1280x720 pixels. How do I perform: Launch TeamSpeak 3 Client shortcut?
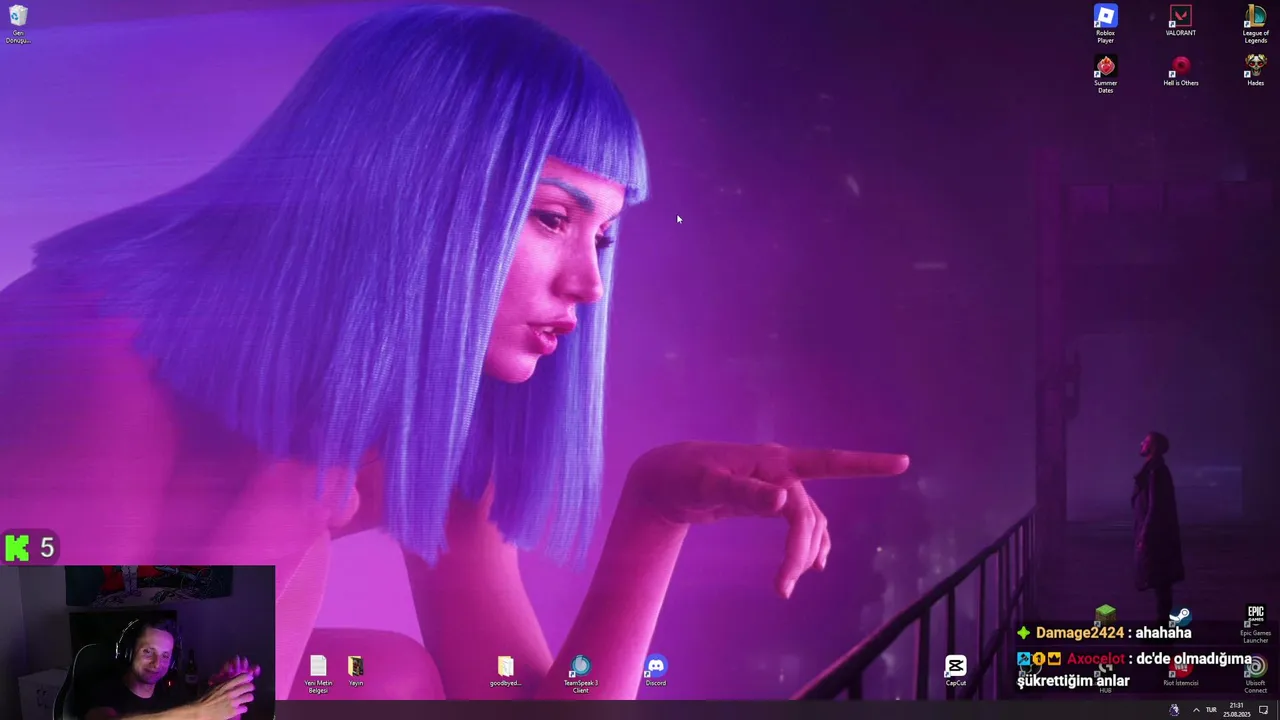[580, 675]
